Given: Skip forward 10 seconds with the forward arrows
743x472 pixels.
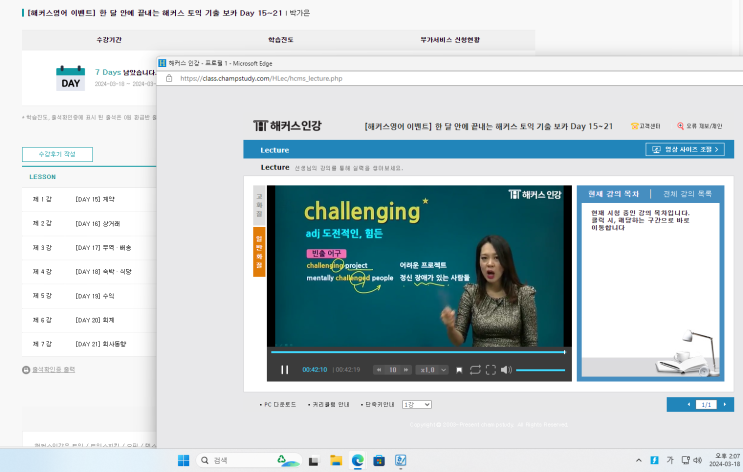Looking at the screenshot, I should [406, 370].
